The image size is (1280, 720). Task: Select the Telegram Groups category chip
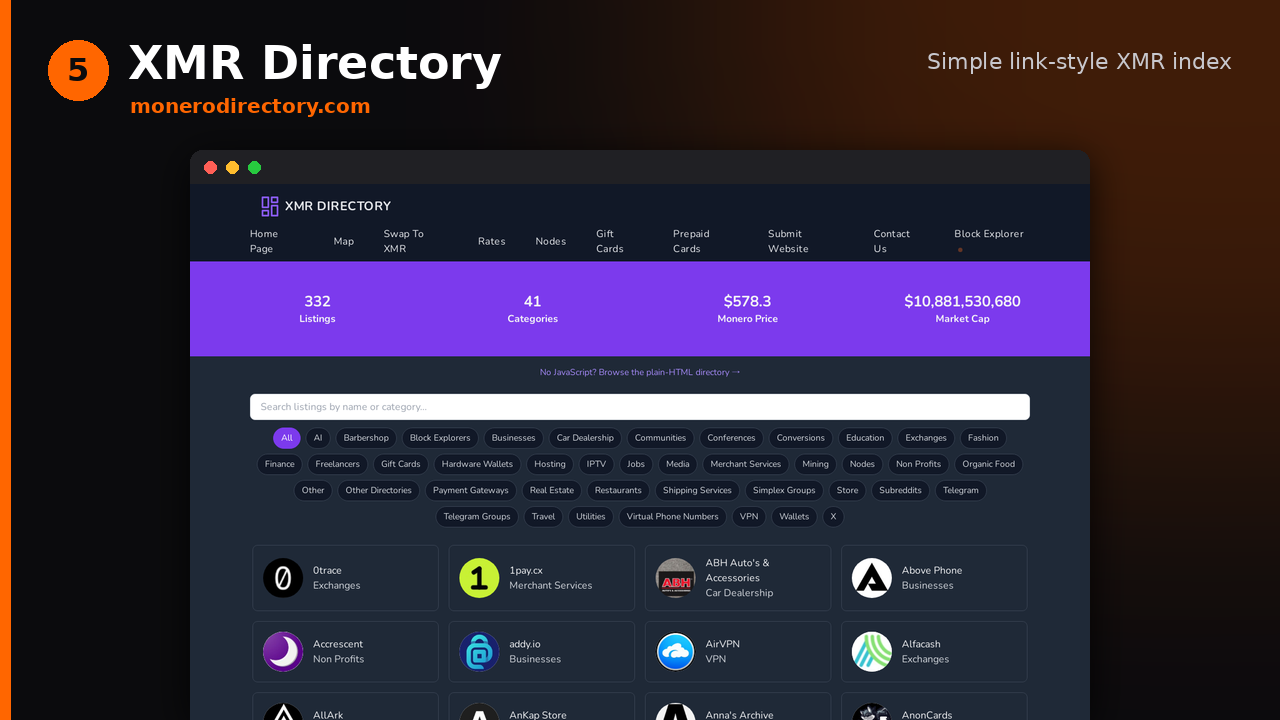coord(477,517)
